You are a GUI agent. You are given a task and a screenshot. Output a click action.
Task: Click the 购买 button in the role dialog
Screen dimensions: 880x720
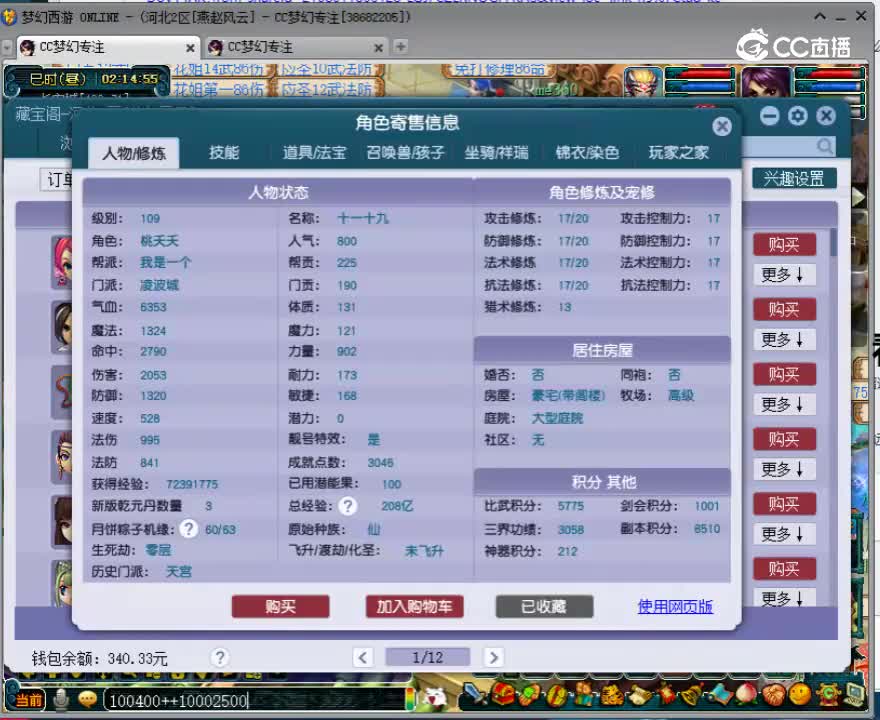pyautogui.click(x=280, y=607)
